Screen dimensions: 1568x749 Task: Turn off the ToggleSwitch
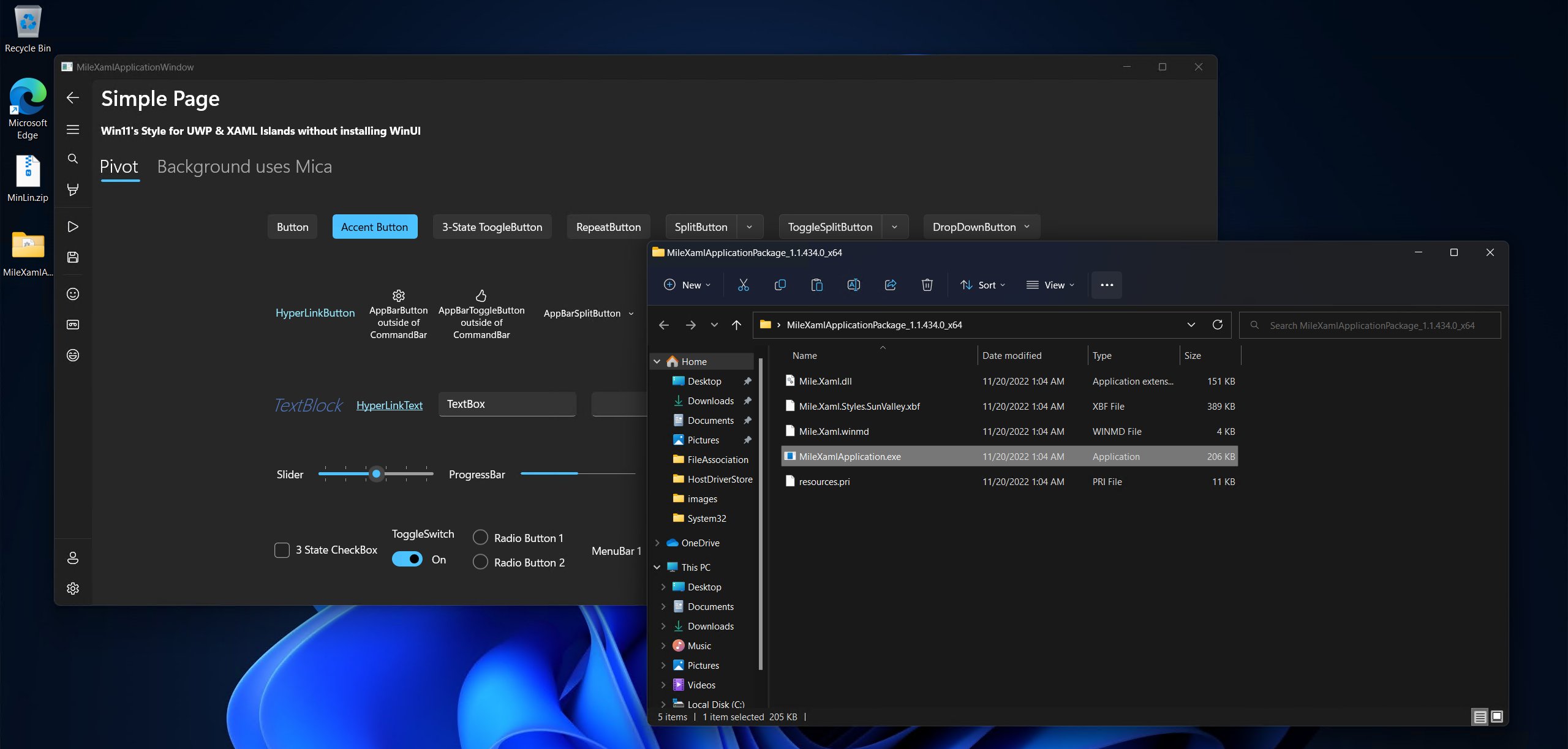(x=407, y=559)
